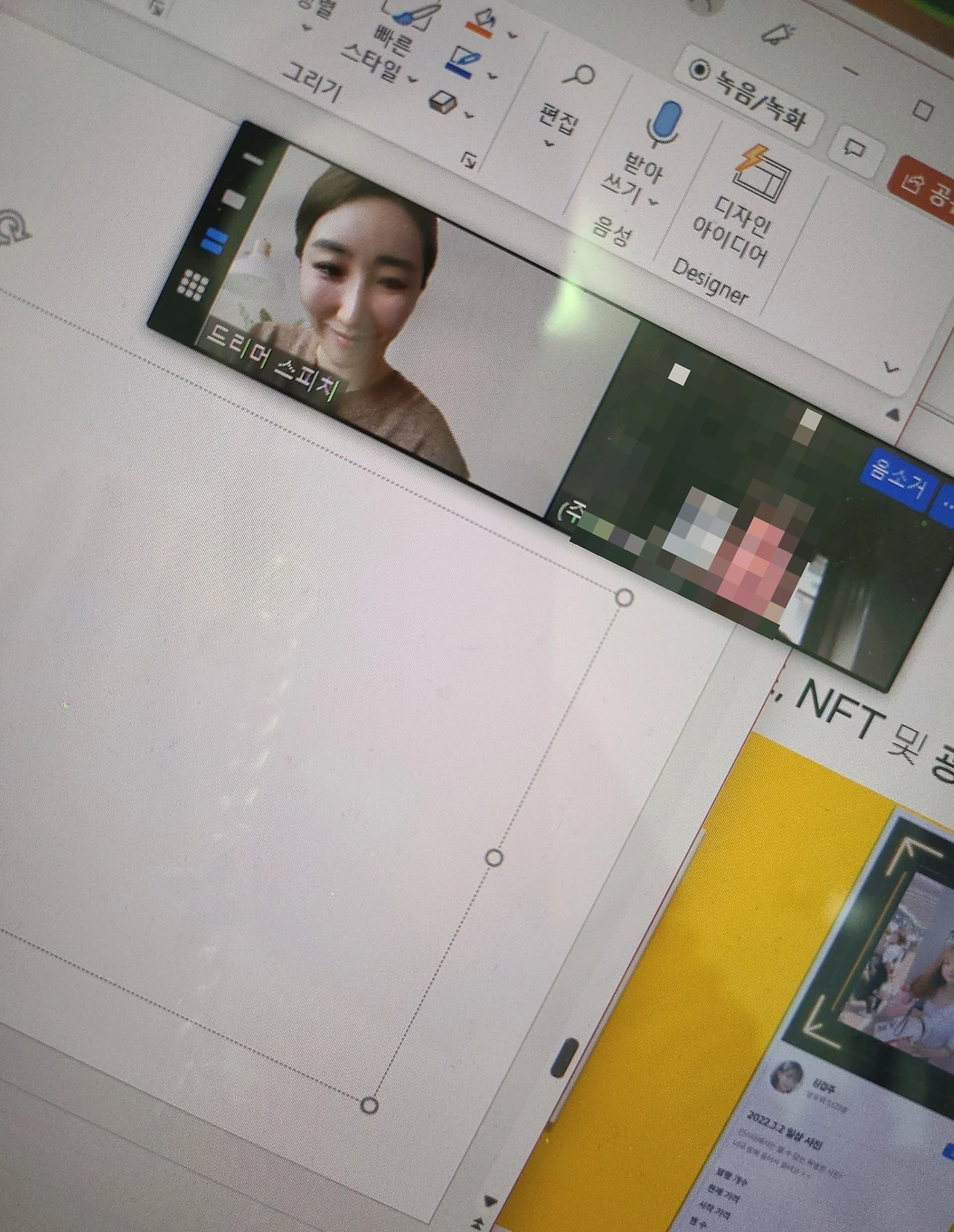Click the placeholder's bottom-right corner handle

pos(369,1105)
